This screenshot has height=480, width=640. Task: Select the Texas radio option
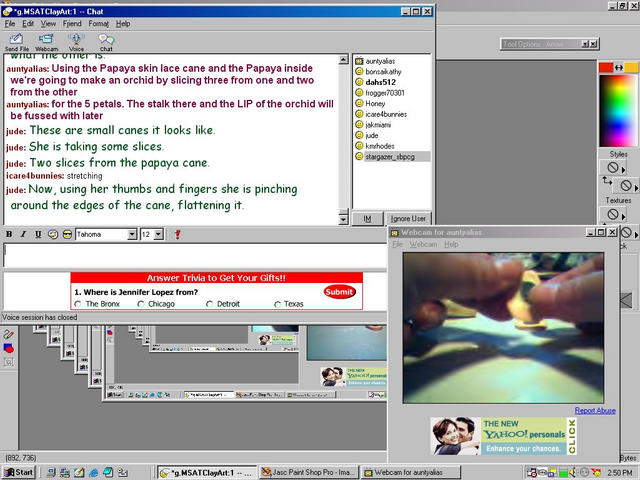(x=278, y=304)
